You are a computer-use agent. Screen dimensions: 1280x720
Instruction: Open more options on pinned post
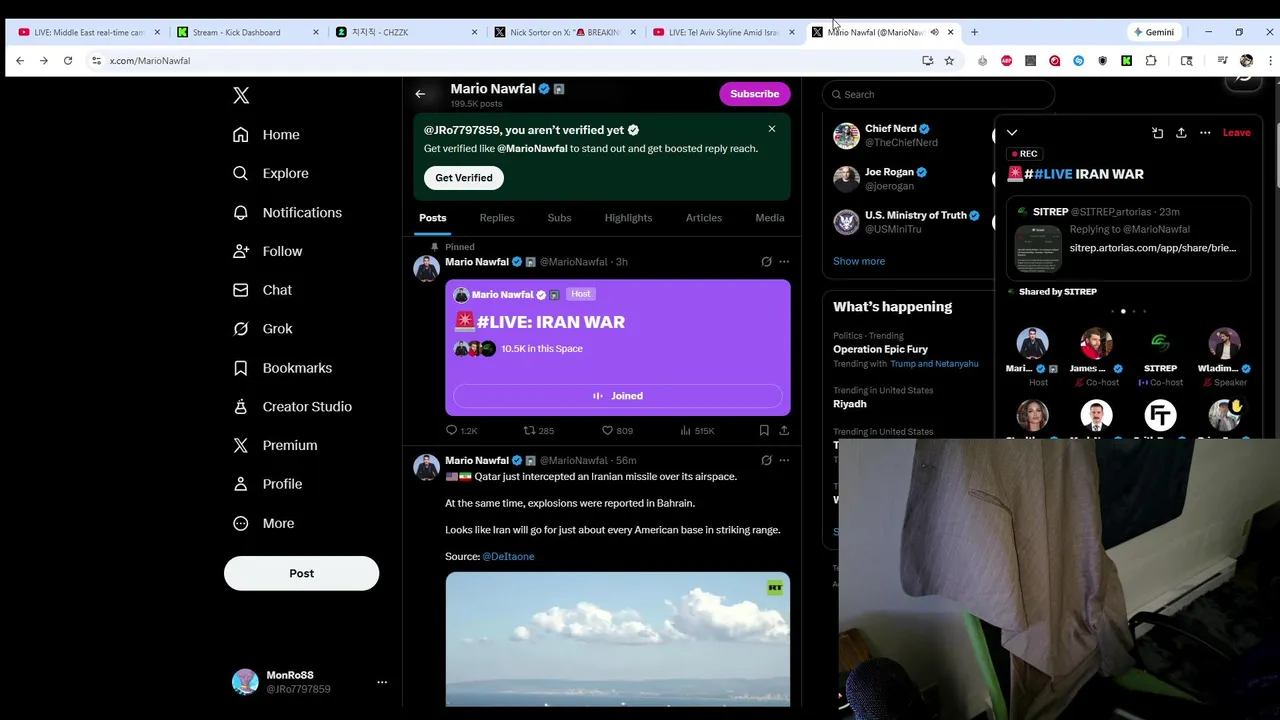point(784,262)
